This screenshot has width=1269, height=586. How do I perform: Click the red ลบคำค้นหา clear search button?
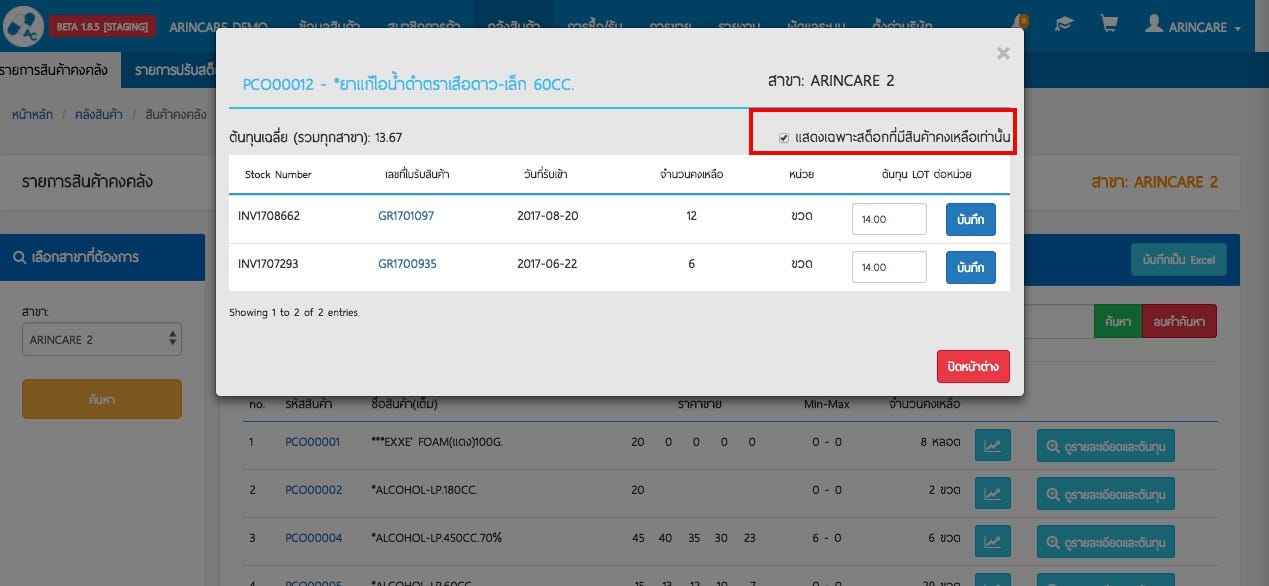coord(1179,321)
